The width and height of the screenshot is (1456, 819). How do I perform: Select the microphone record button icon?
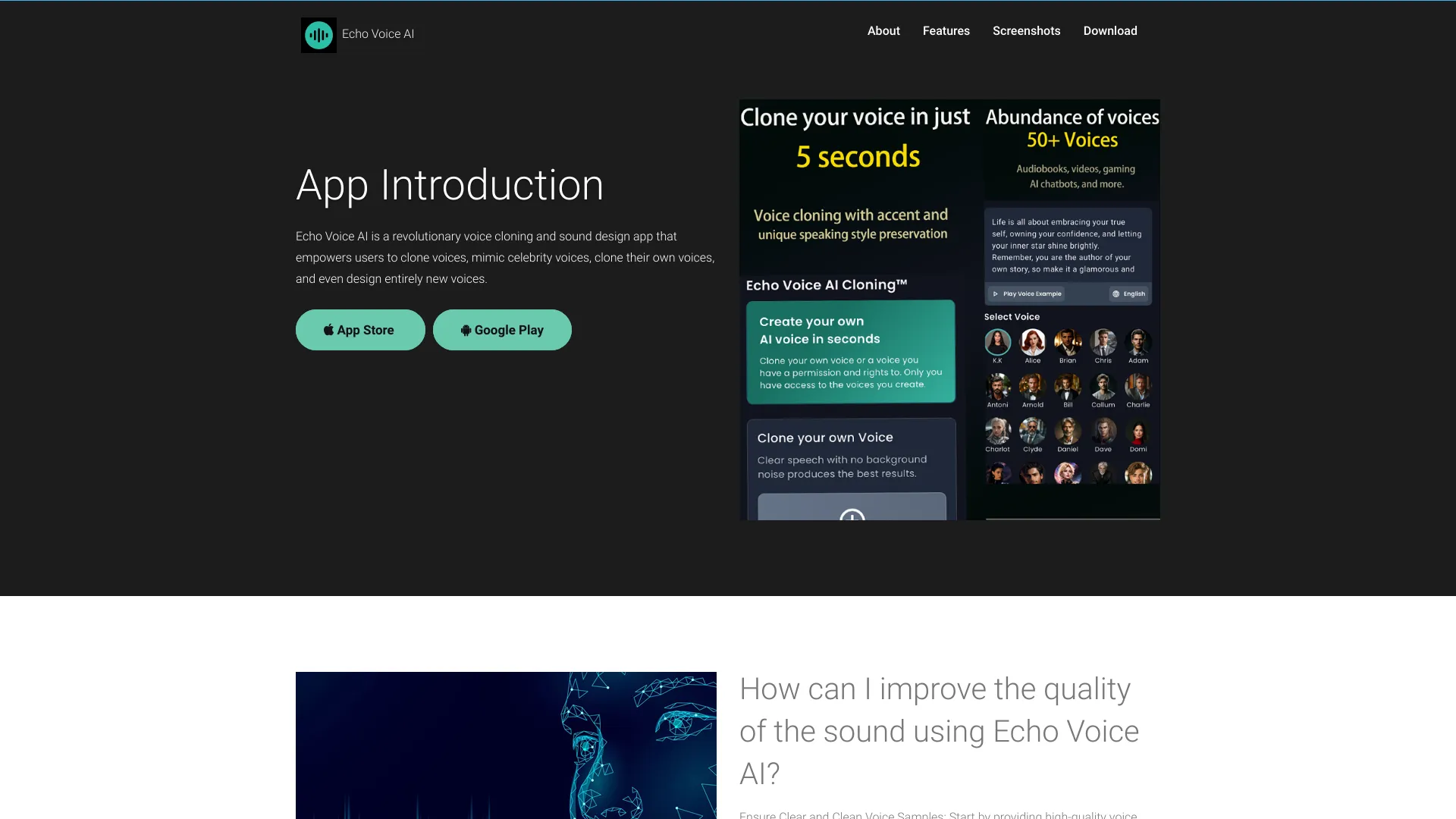click(851, 516)
